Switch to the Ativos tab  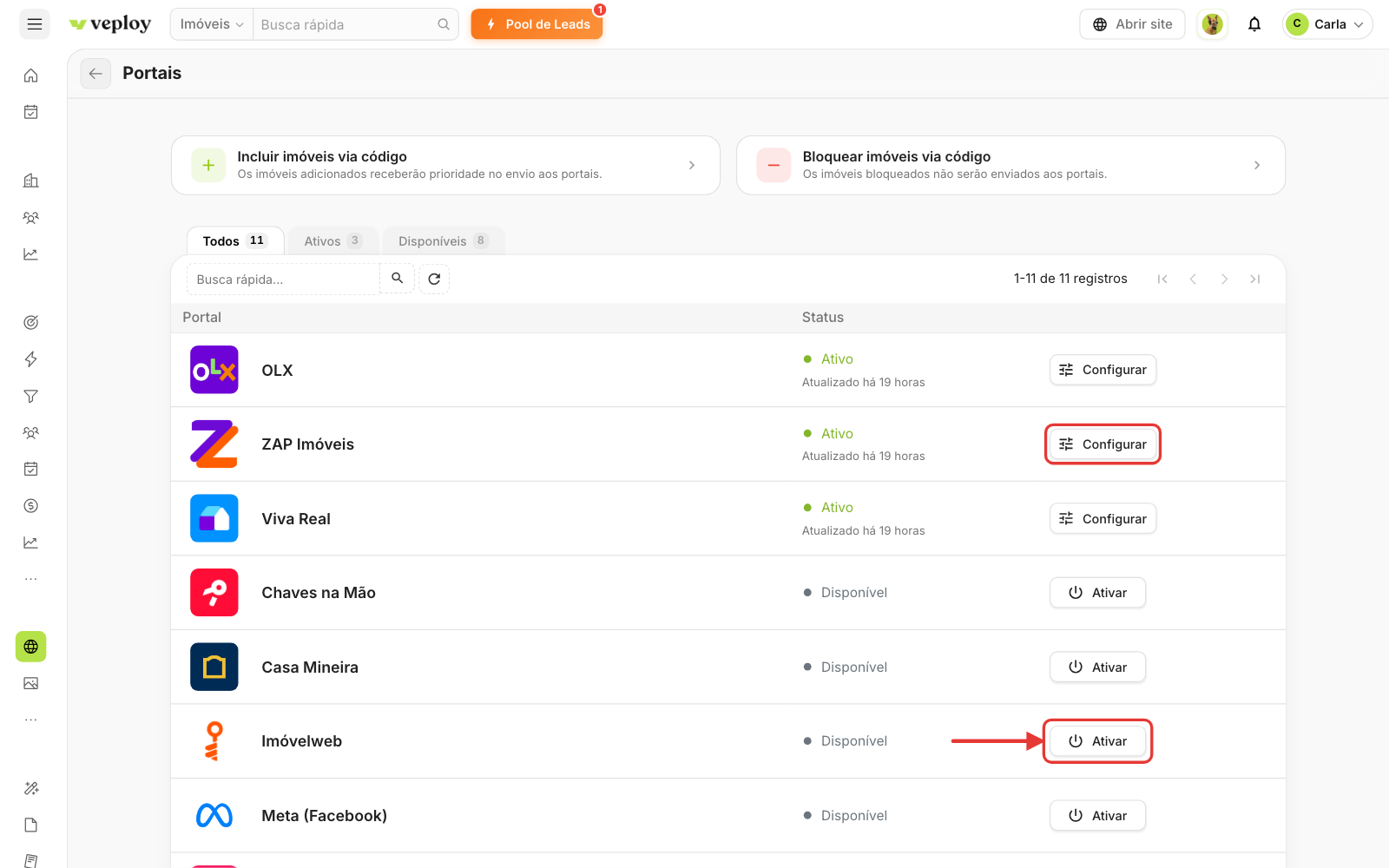pos(332,241)
